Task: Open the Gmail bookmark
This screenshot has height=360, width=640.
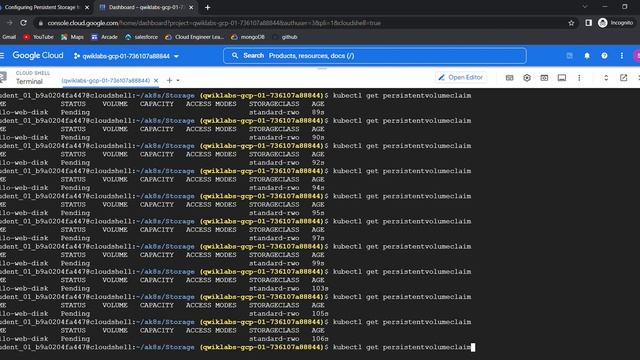Action: coord(8,37)
